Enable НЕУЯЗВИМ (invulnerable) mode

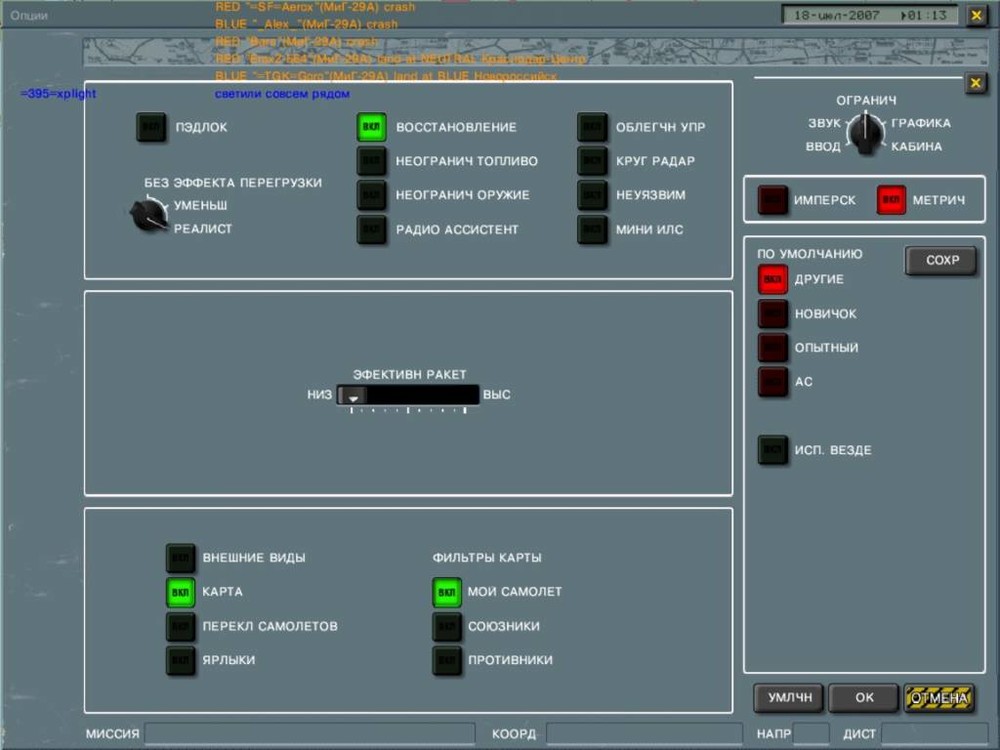(x=592, y=194)
